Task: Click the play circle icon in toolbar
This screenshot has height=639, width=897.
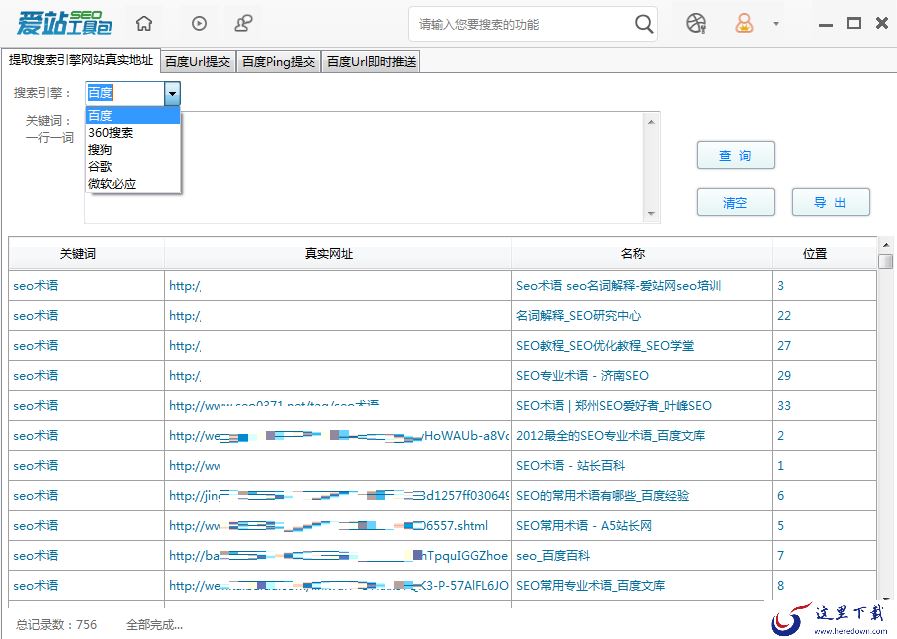Action: (199, 23)
